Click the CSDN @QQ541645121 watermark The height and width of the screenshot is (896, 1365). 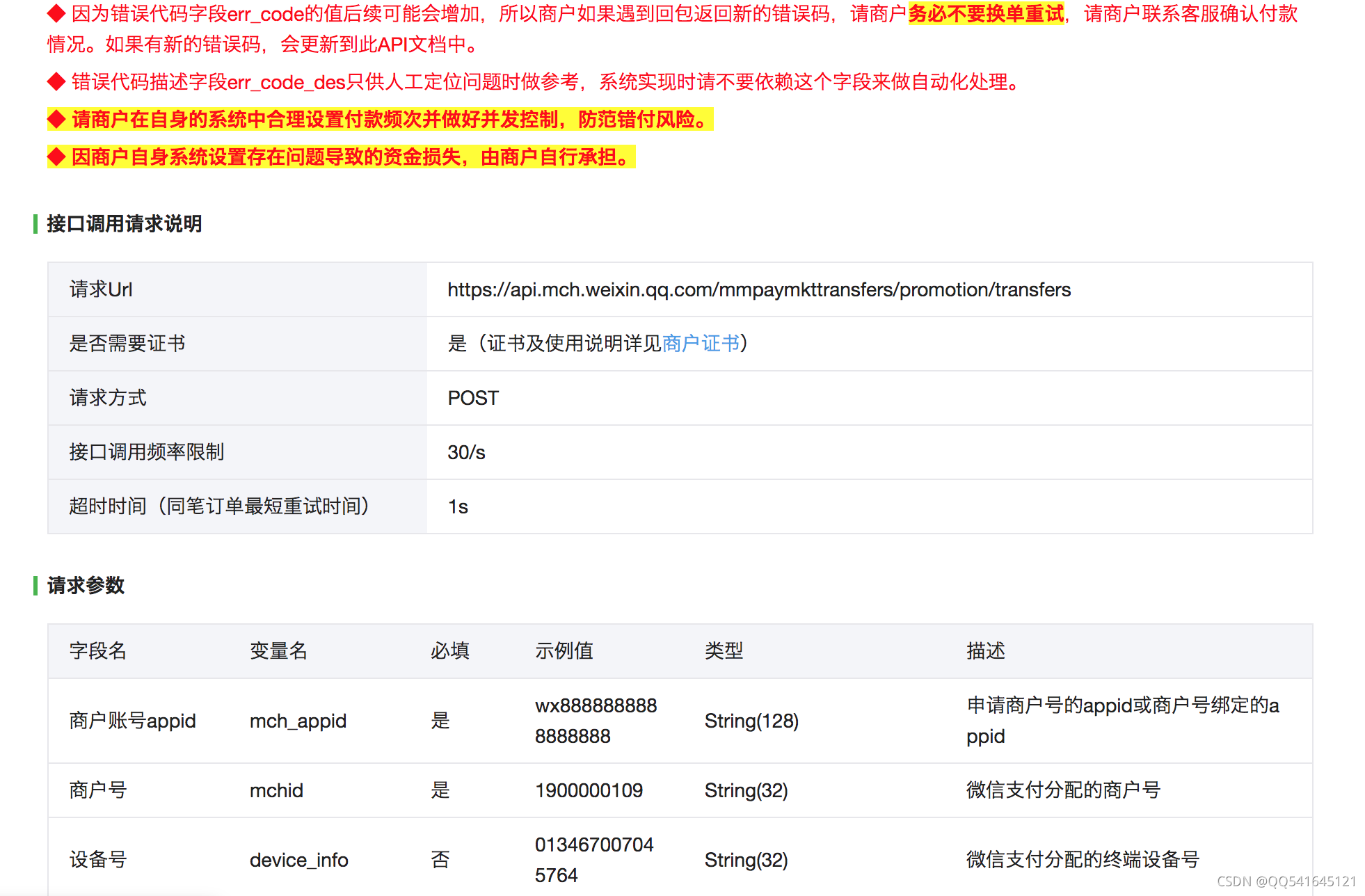click(1286, 881)
